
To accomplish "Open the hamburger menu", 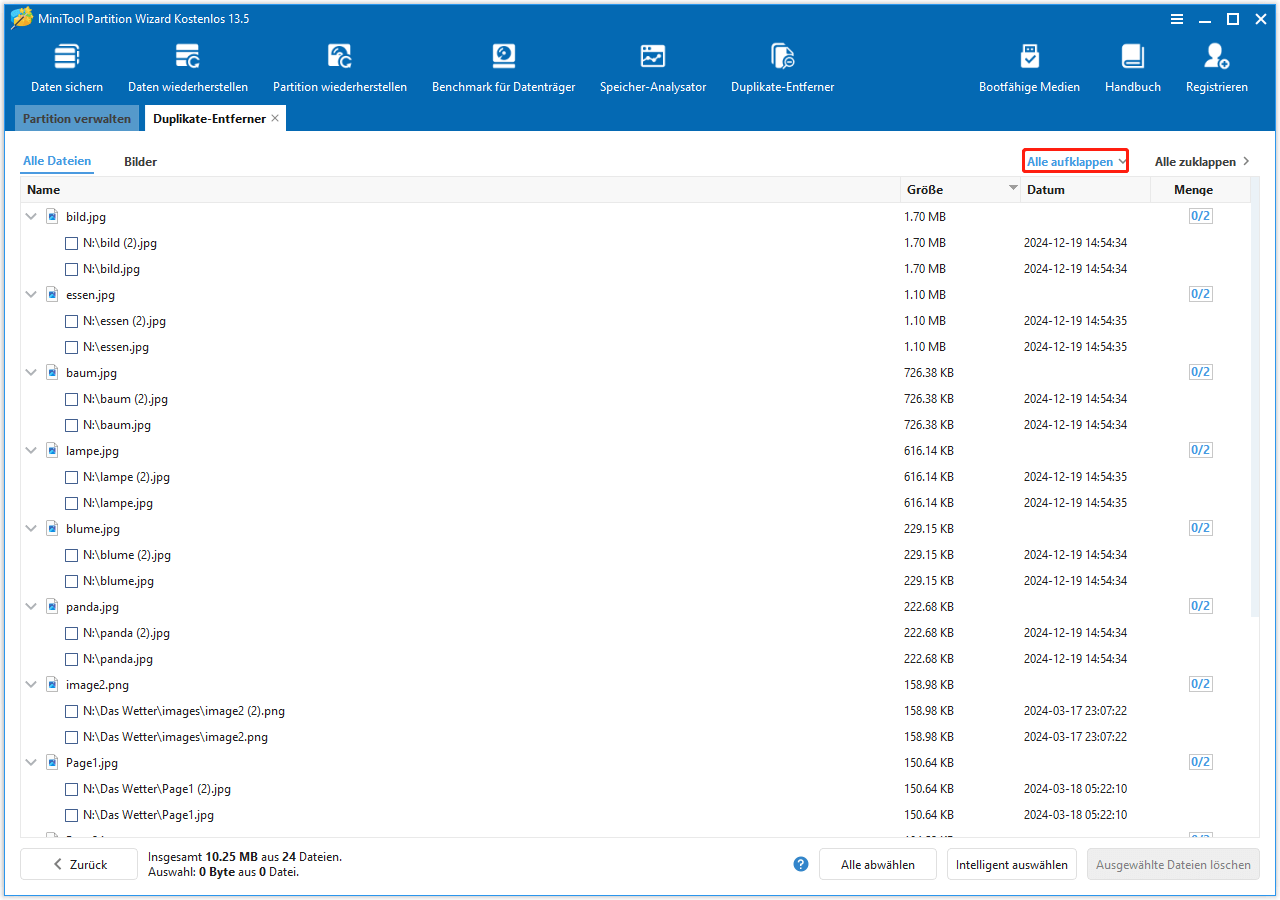I will coord(1177,18).
